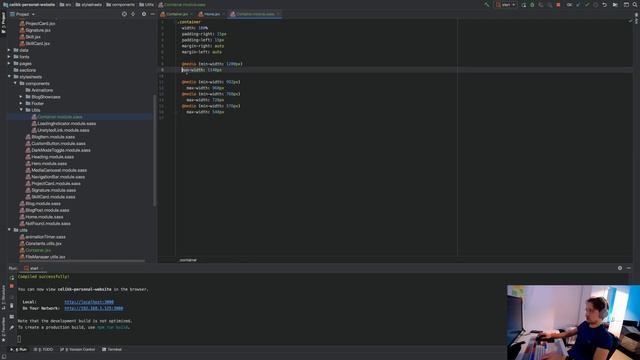Open the On Your Network URL link
This screenshot has width=640, height=360.
[93, 309]
